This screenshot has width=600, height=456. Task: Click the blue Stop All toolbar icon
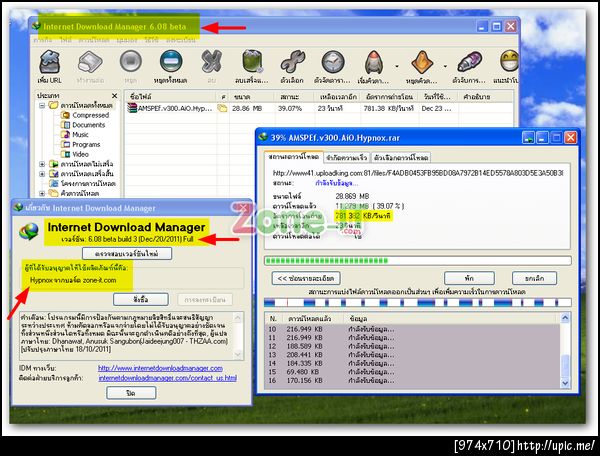click(171, 61)
